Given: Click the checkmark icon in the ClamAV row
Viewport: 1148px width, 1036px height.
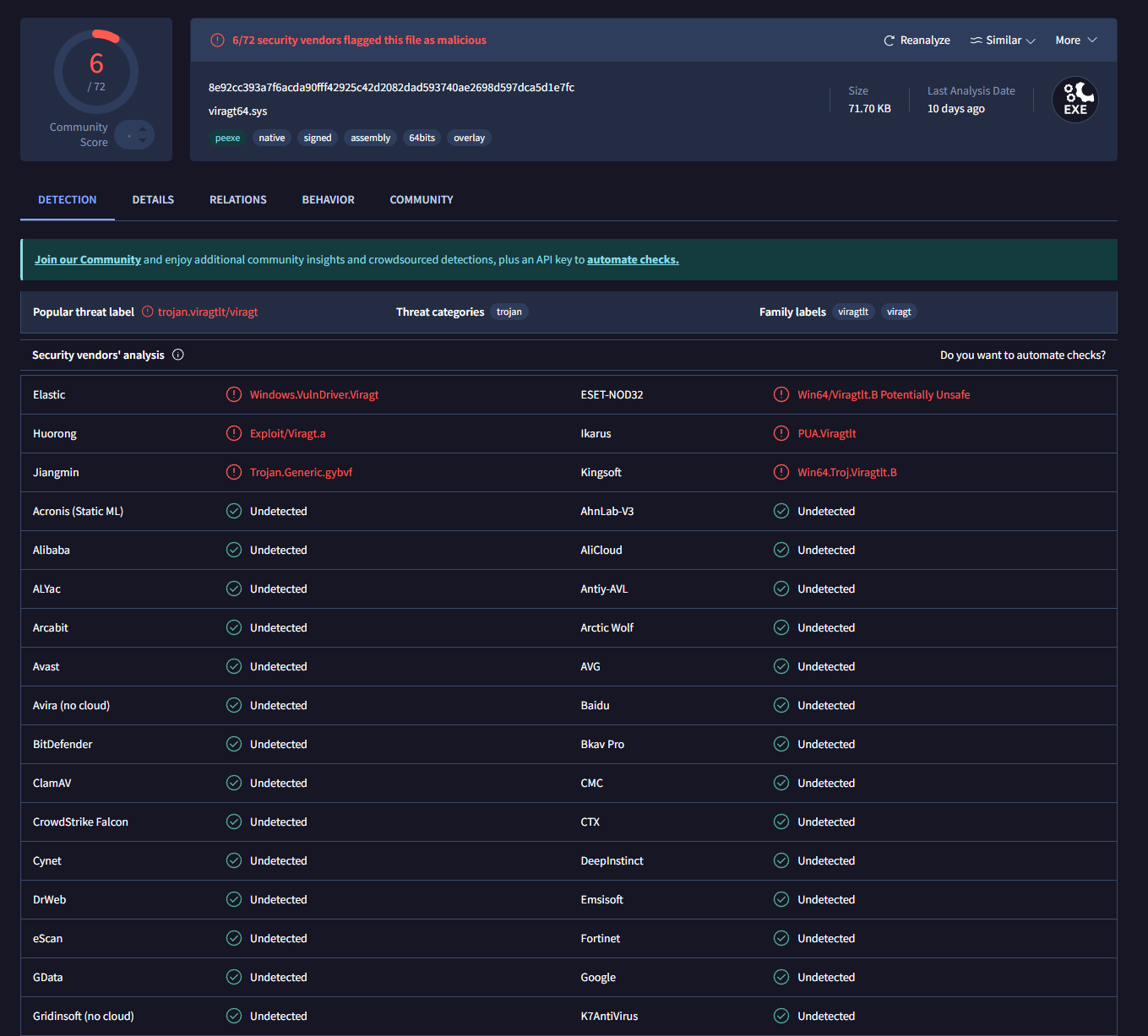Looking at the screenshot, I should [234, 783].
